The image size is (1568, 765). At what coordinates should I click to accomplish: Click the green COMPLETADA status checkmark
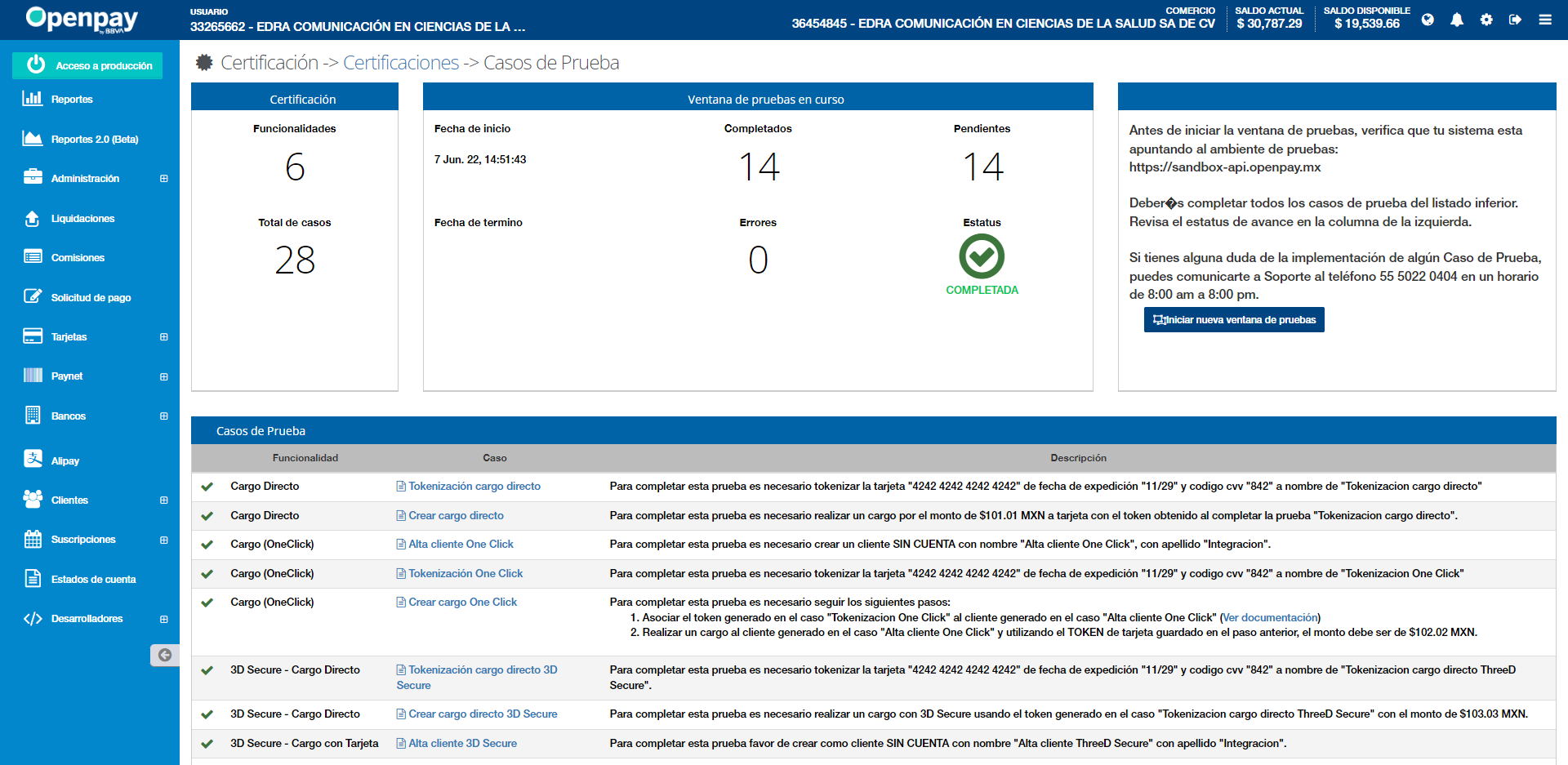[982, 256]
